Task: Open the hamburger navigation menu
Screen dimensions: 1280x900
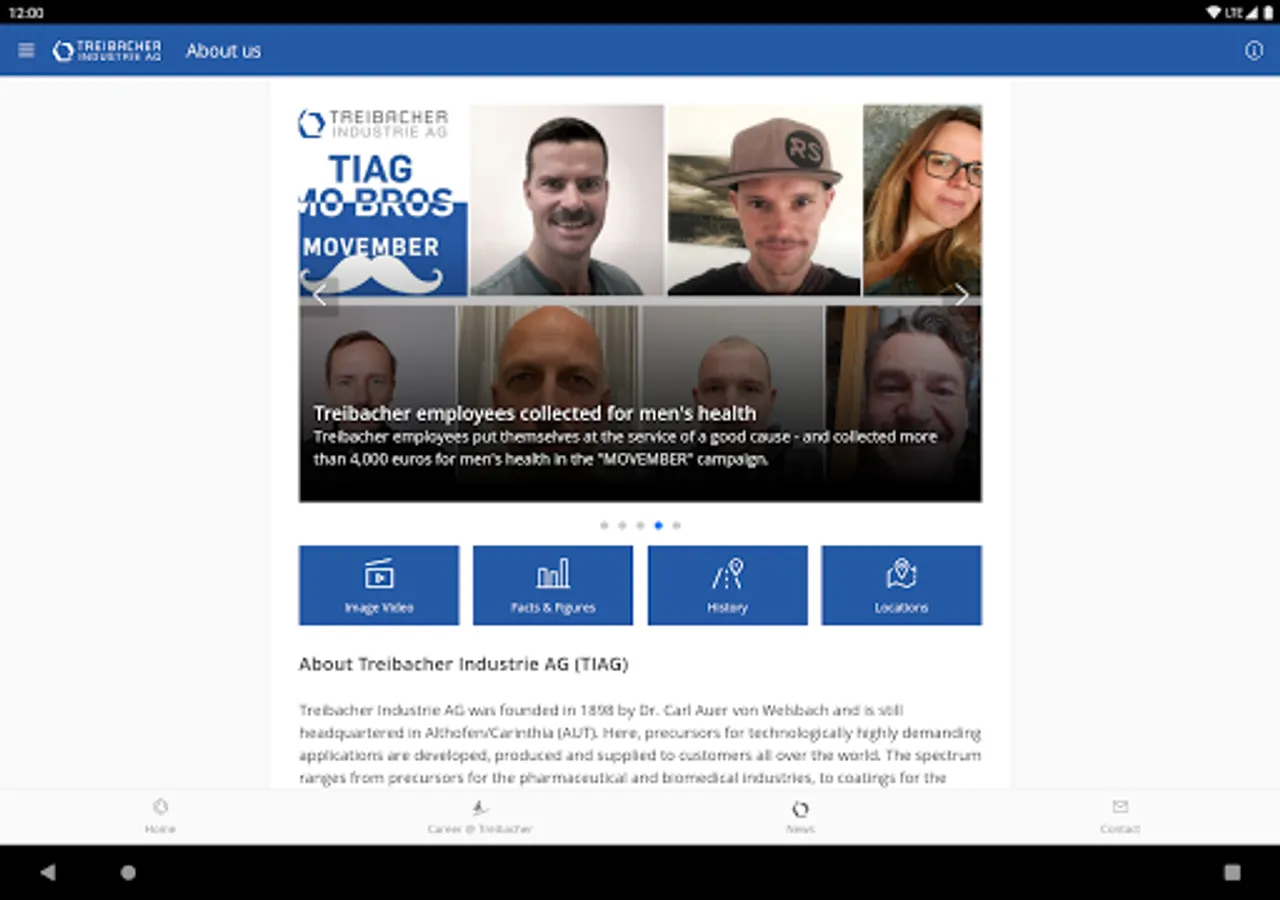Action: (26, 50)
